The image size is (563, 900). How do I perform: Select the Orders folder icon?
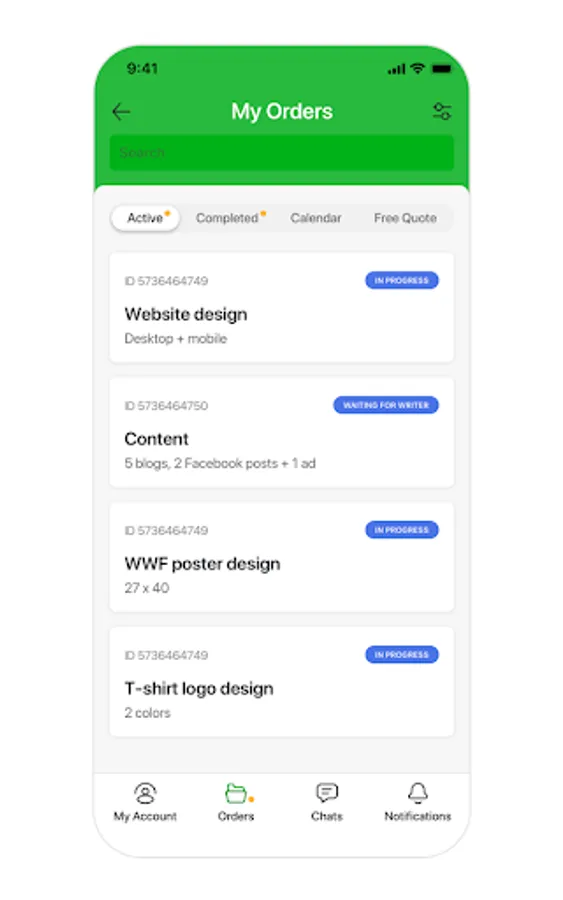point(236,793)
